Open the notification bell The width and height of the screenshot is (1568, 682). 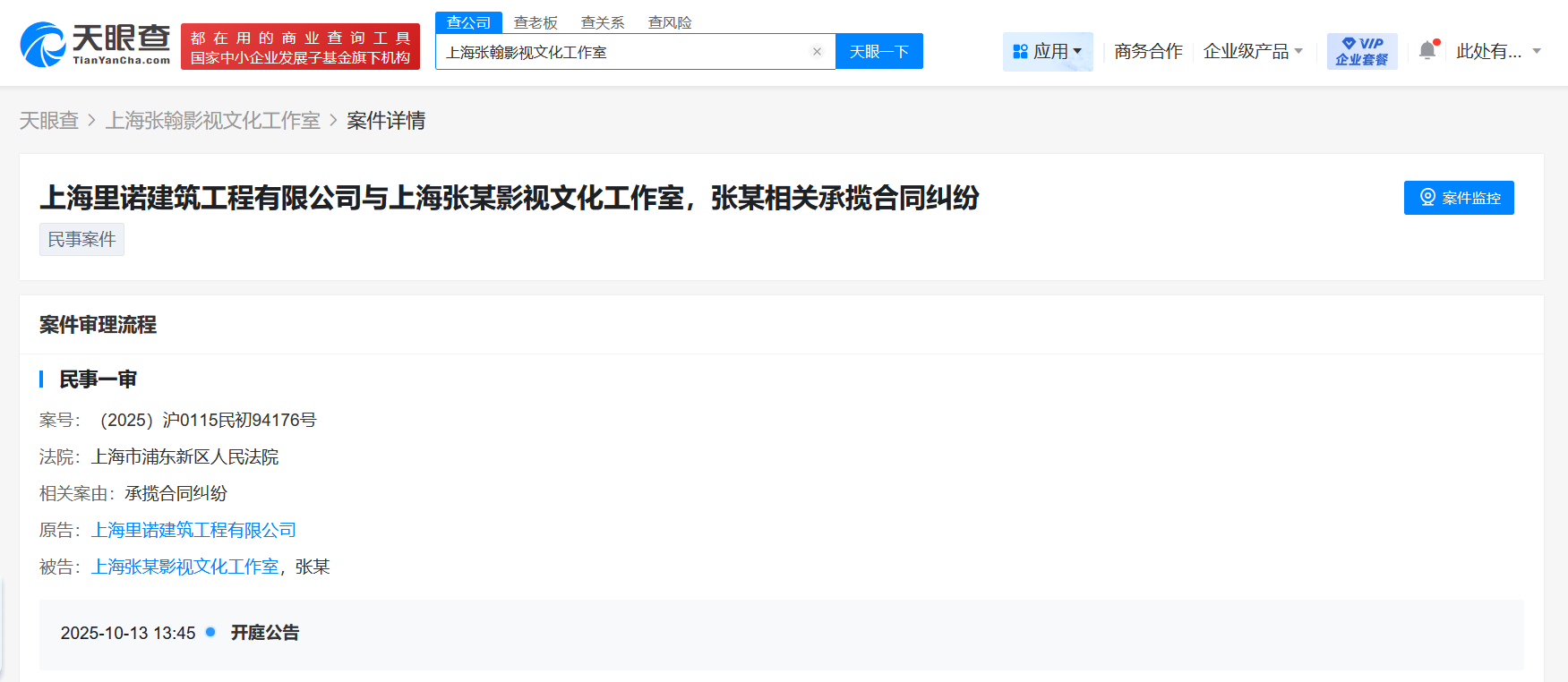[1427, 50]
